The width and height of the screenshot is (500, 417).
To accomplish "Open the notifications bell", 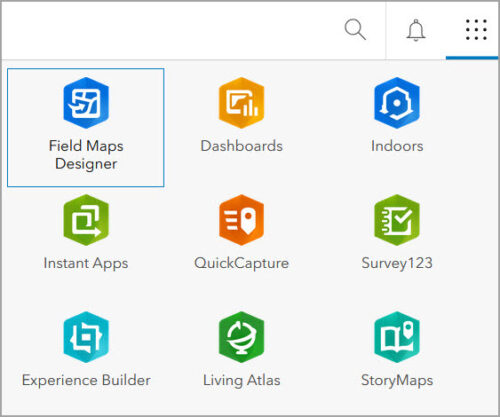I will (416, 30).
